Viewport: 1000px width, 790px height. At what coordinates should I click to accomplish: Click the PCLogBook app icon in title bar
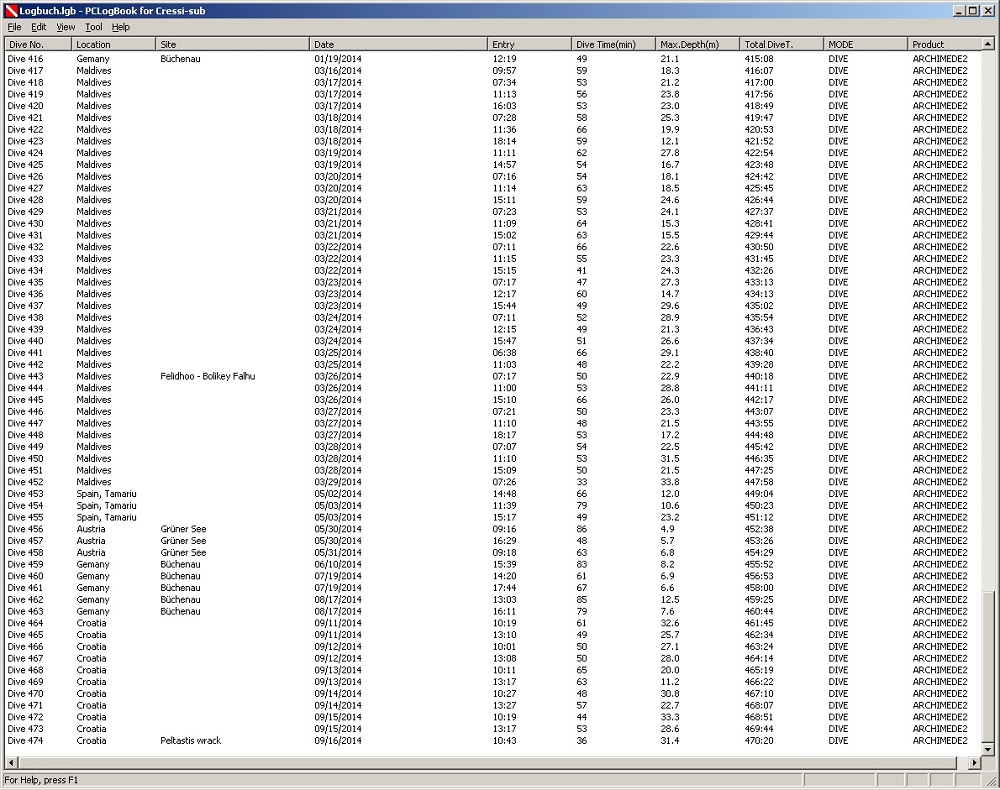pos(10,10)
